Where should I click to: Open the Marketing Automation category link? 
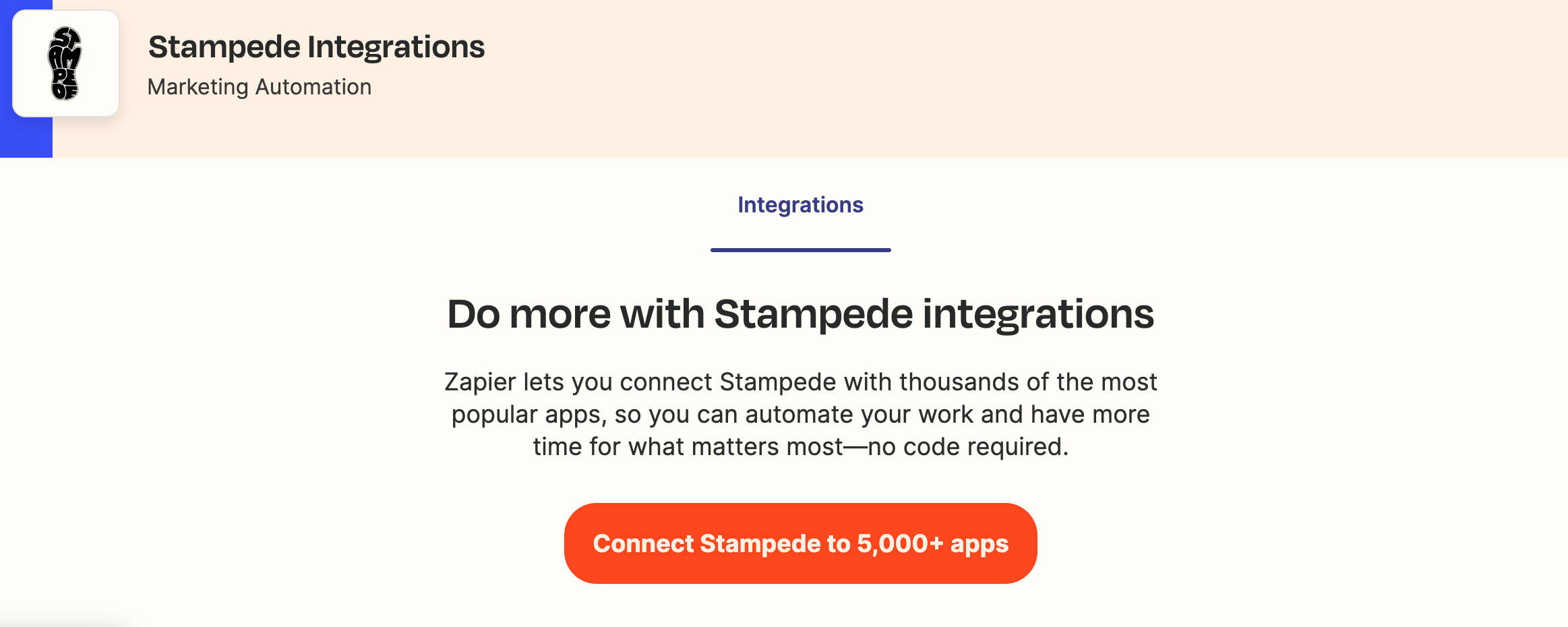tap(259, 87)
